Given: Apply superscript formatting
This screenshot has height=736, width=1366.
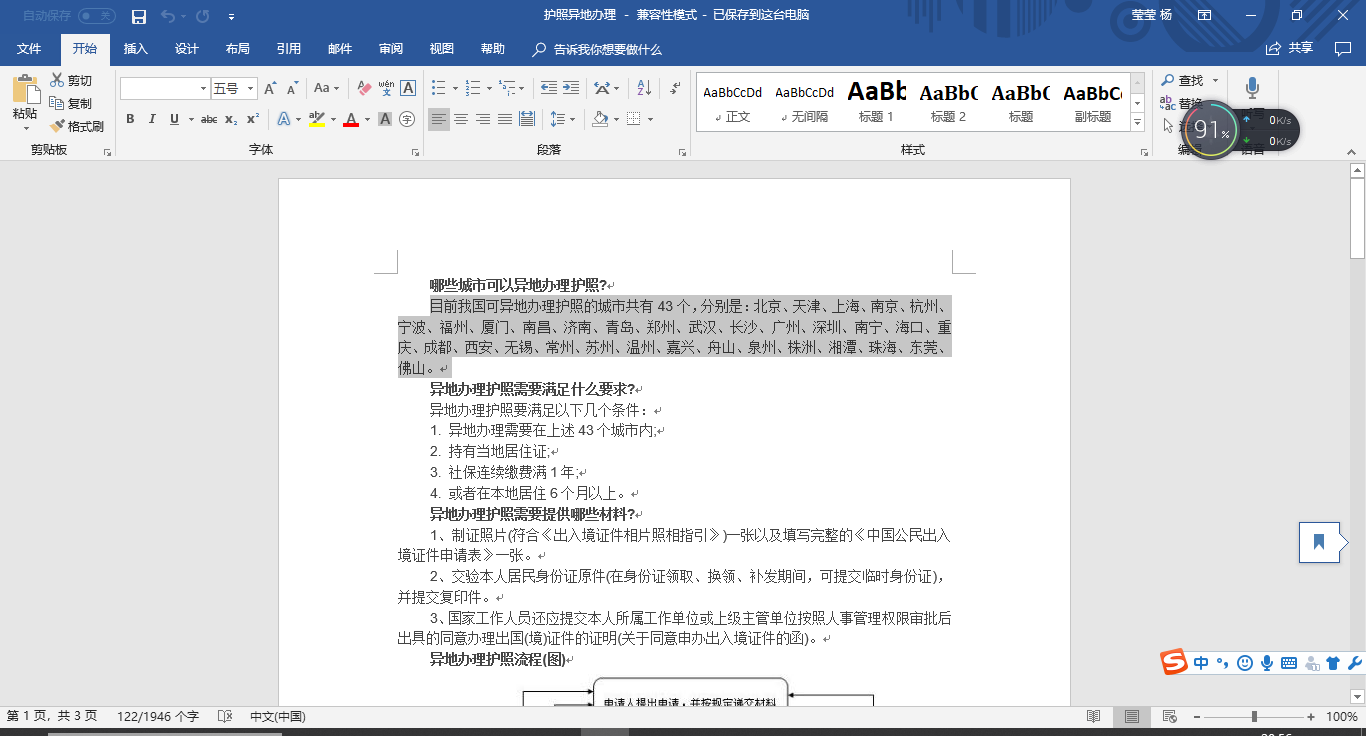Looking at the screenshot, I should (x=253, y=119).
